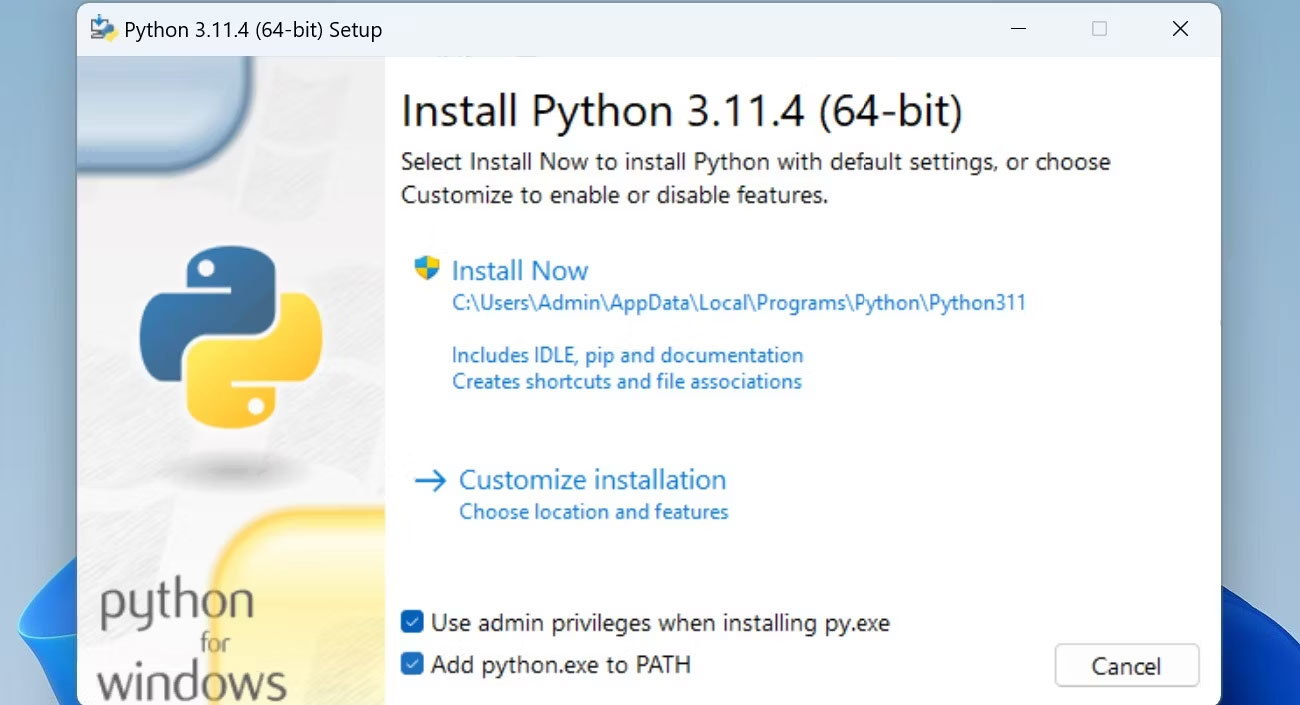Start installation with Install Now
This screenshot has width=1300, height=705.
(x=520, y=271)
